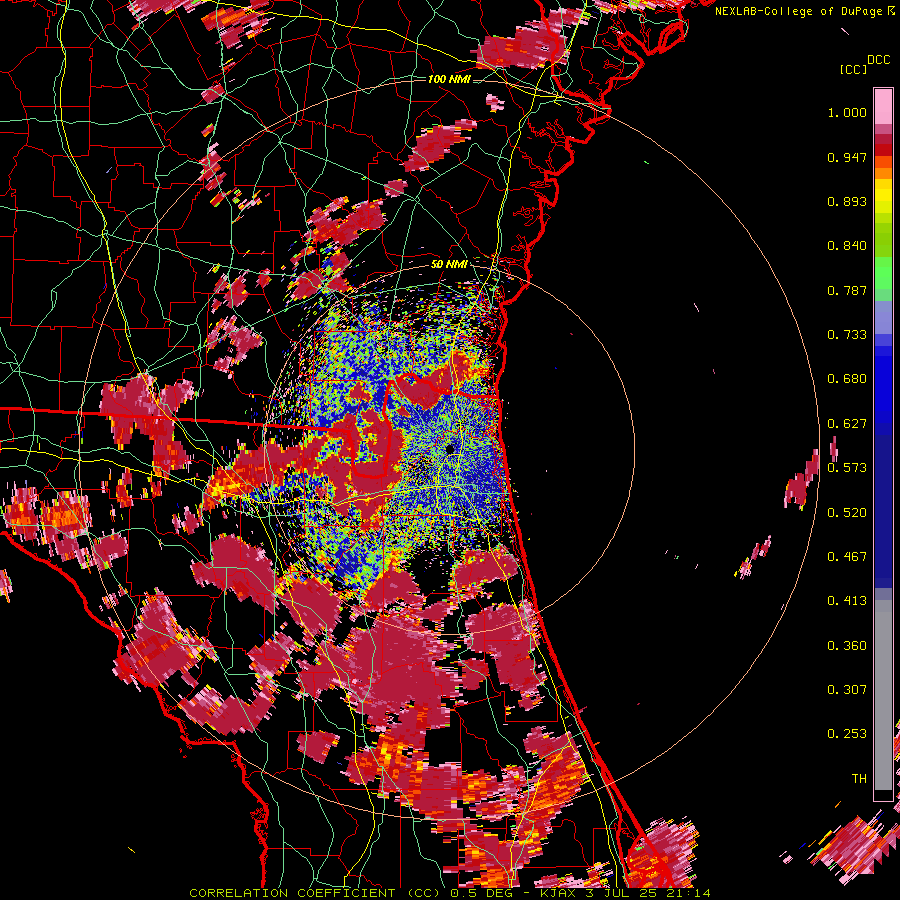Click the 100 NMI range ring label
Screen dimensions: 900x900
coord(449,79)
